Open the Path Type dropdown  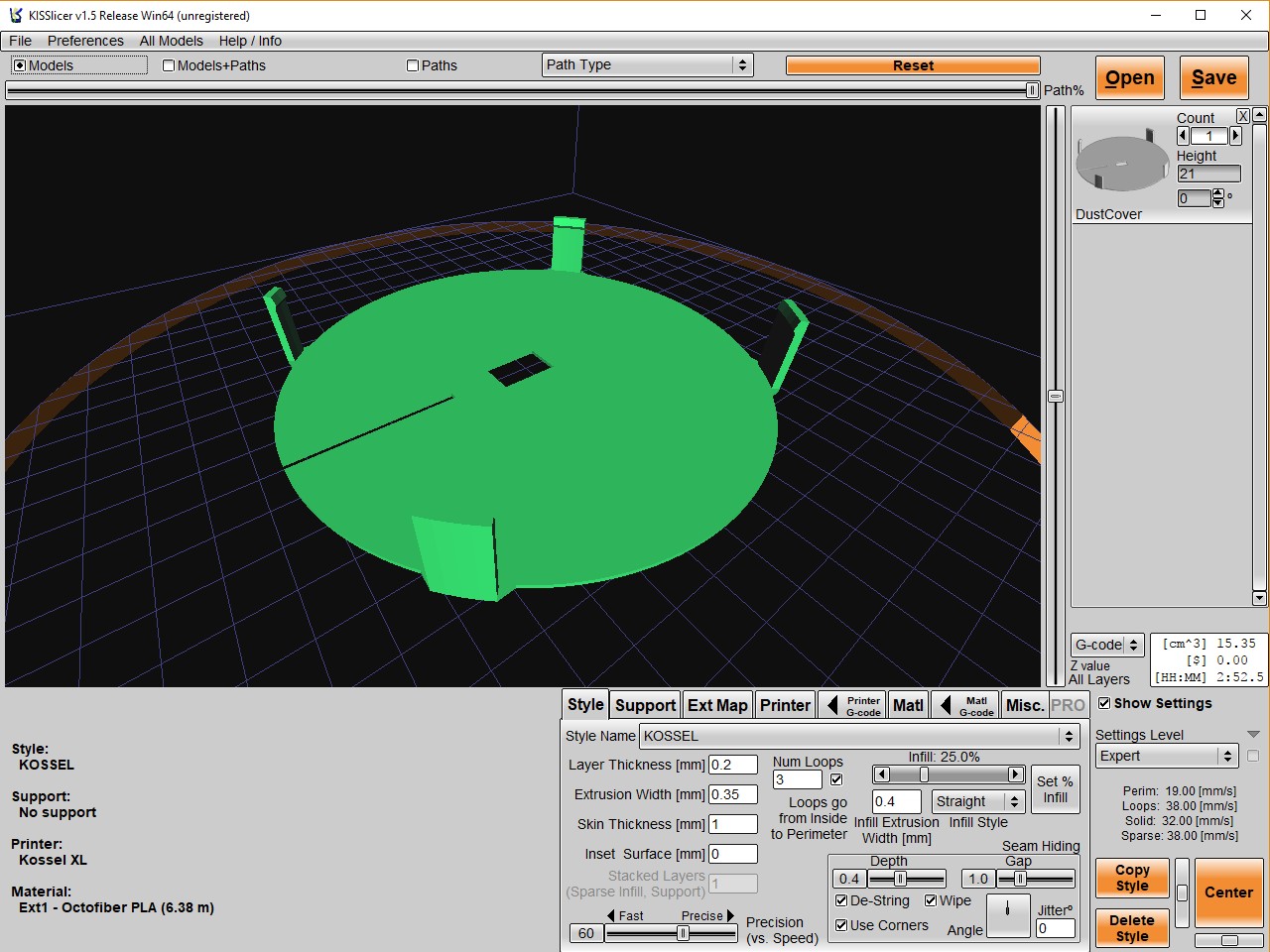[647, 64]
